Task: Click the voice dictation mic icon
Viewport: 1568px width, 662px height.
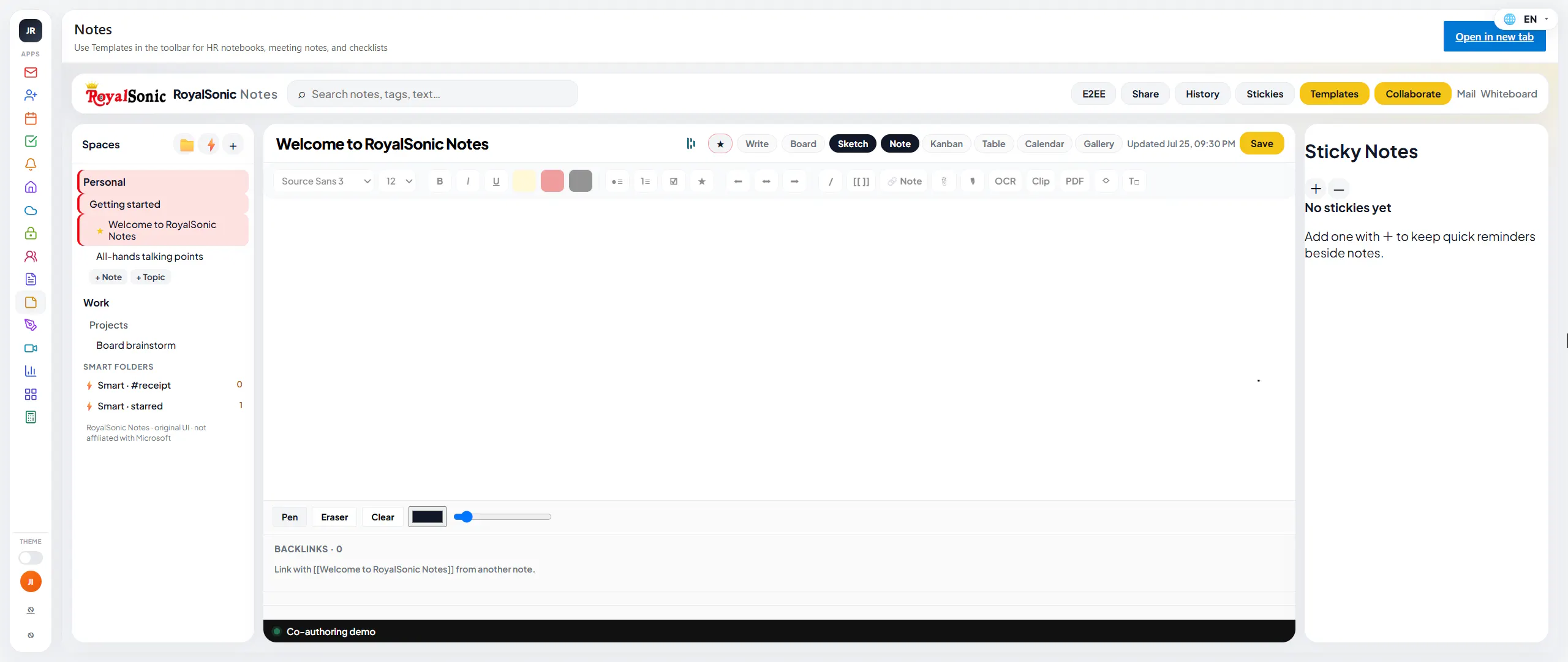Action: (973, 181)
